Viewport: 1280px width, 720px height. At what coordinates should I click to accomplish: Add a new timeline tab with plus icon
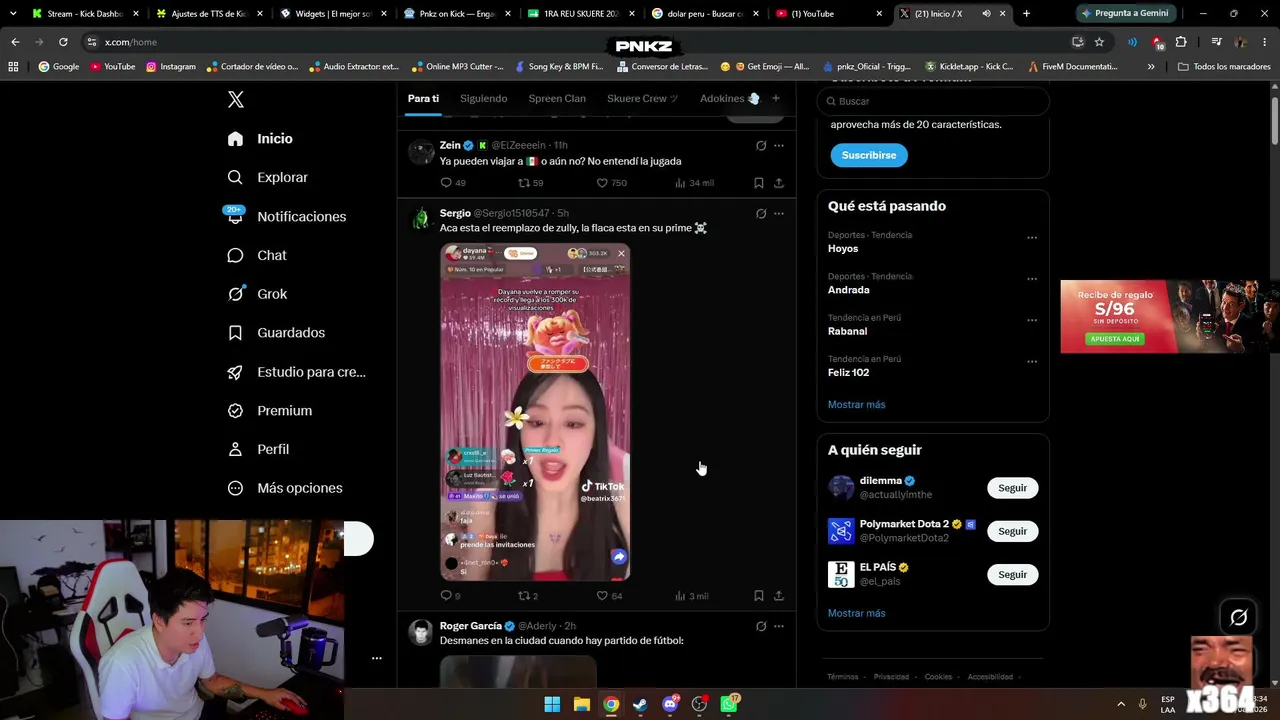[x=775, y=98]
